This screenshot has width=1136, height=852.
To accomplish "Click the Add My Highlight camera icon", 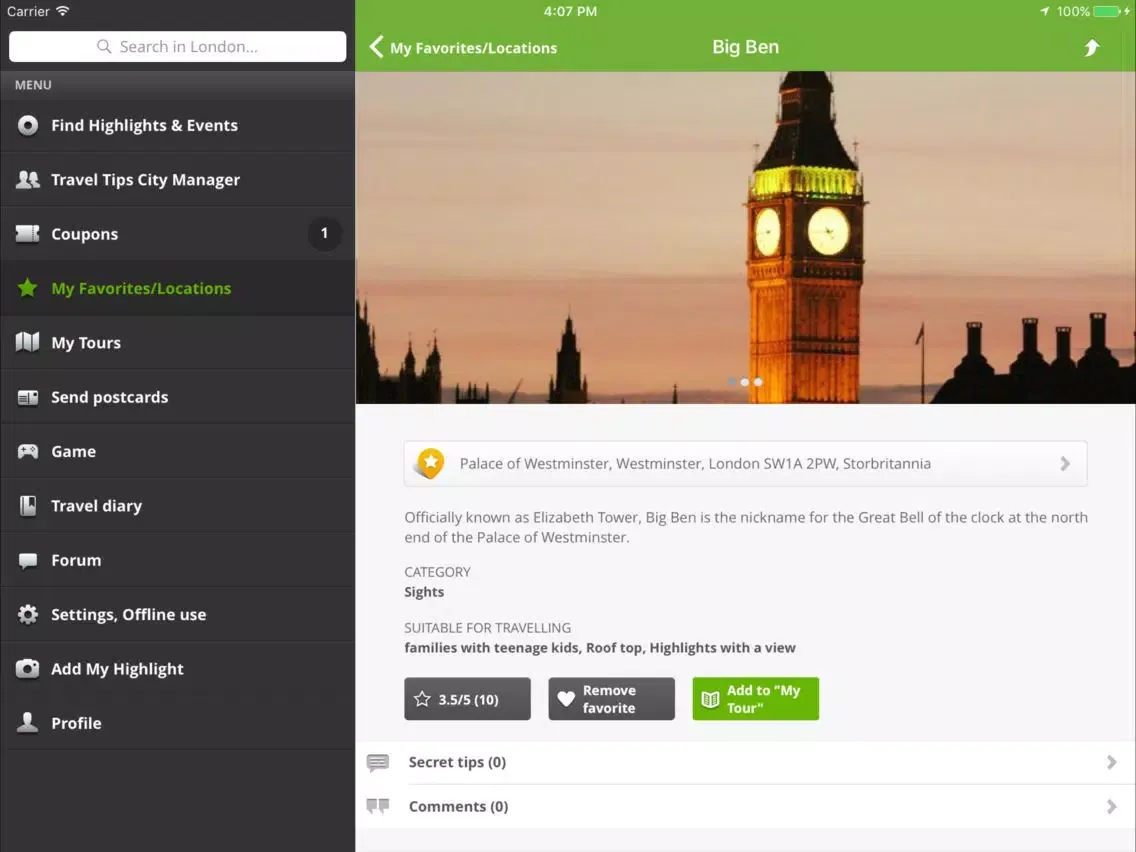I will [x=28, y=668].
